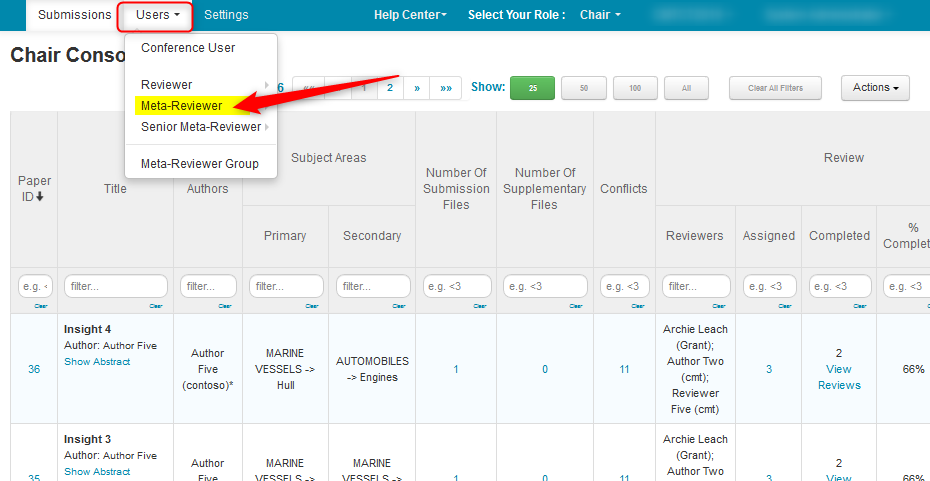Click the 66% completion cell for paper 36
Screen dimensions: 930x481
[913, 369]
